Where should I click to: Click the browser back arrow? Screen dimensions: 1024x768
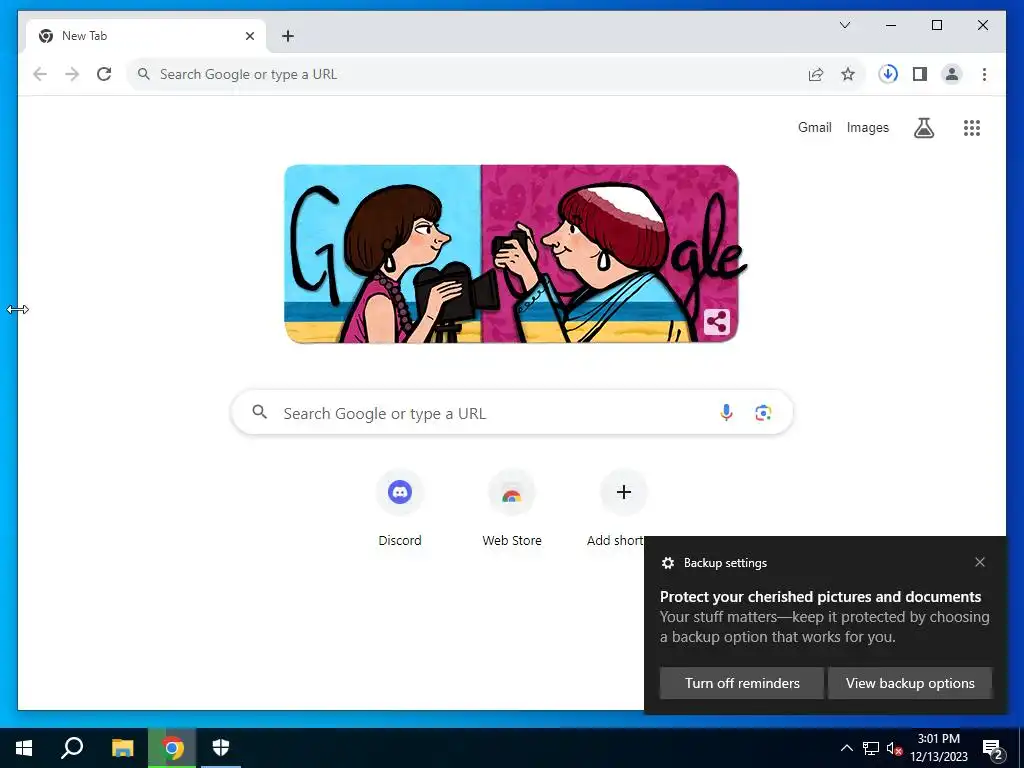40,74
